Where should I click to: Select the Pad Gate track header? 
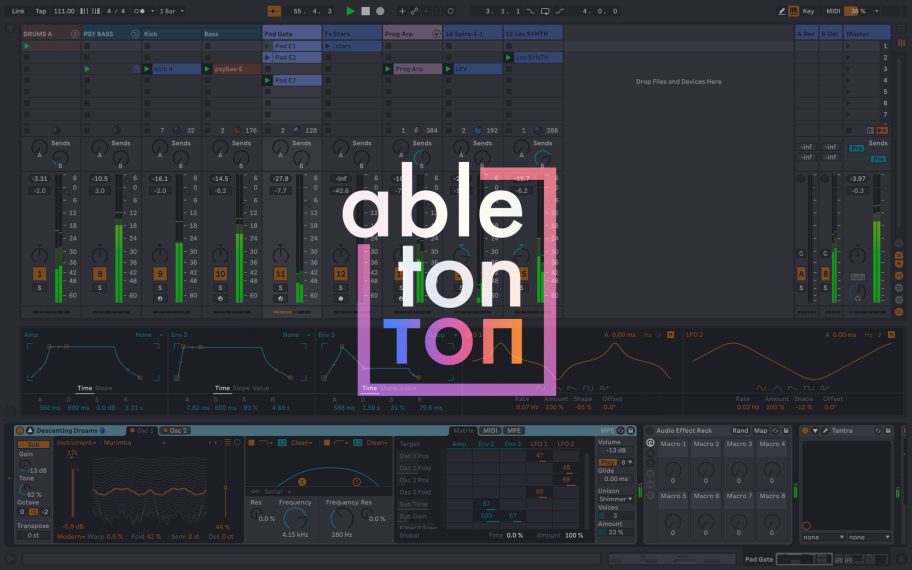click(291, 34)
